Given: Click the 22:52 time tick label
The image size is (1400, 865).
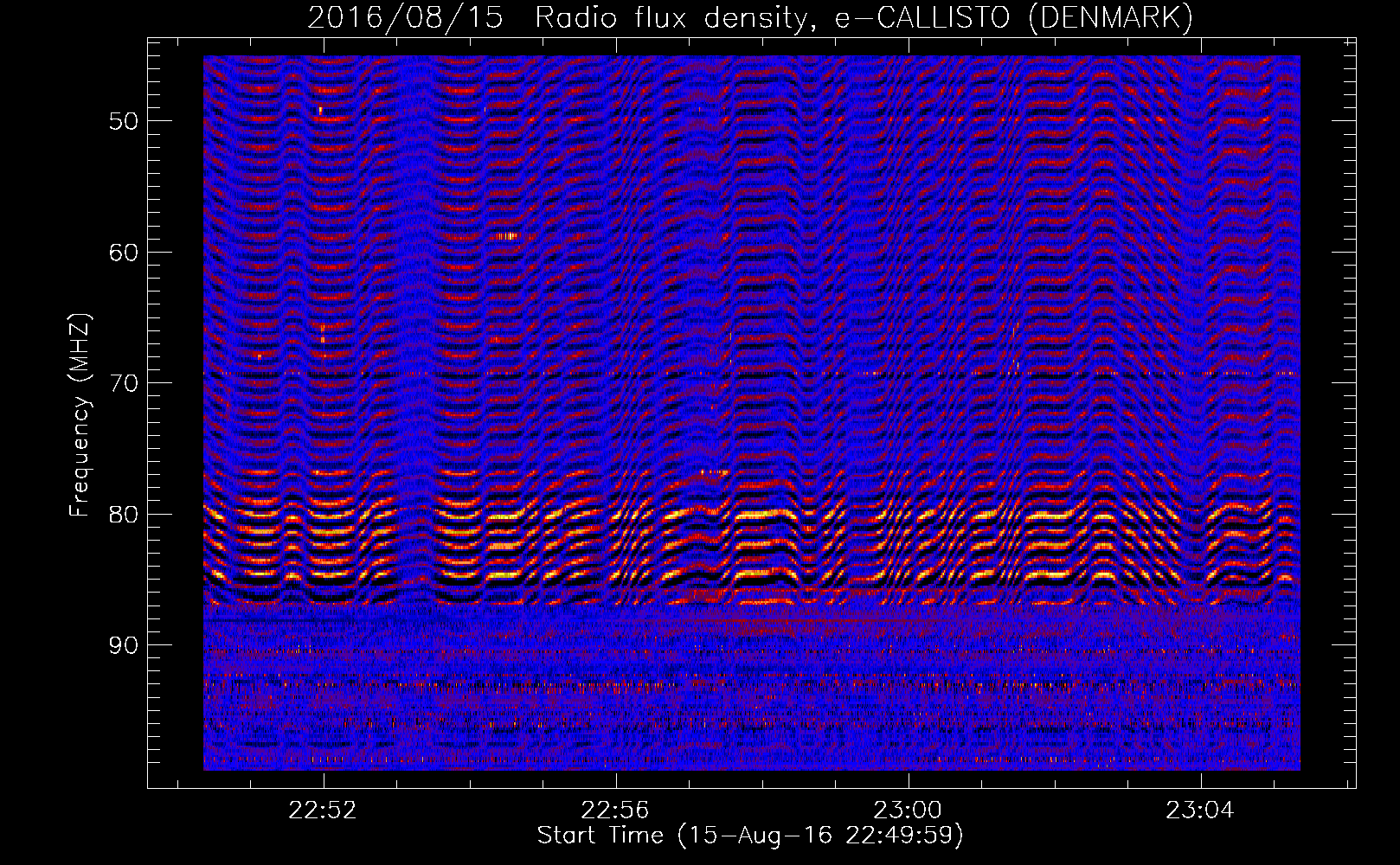Looking at the screenshot, I should click(x=323, y=811).
